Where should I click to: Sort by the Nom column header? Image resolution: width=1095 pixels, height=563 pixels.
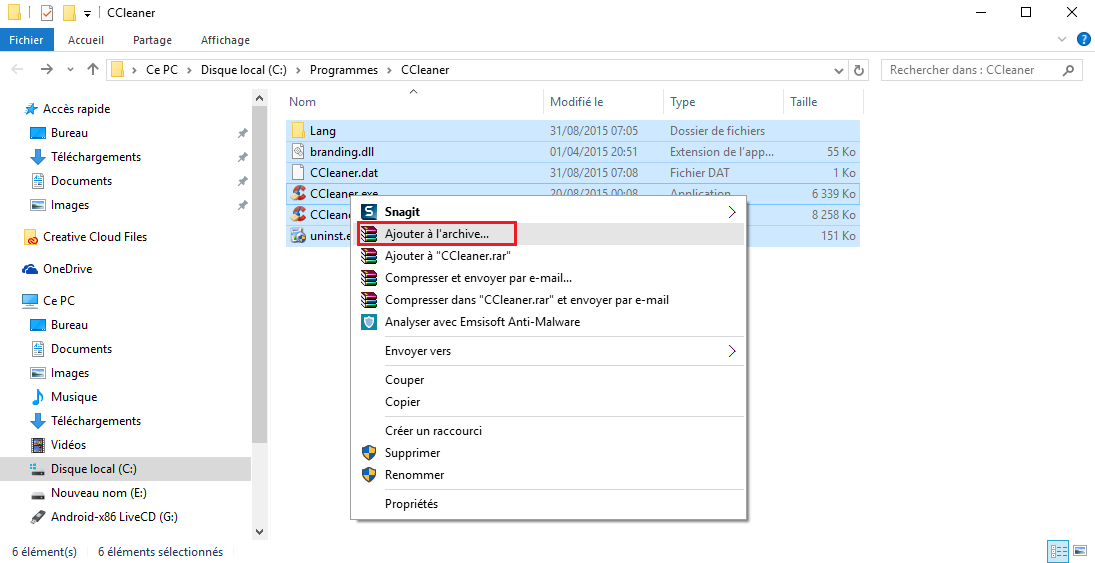tap(414, 102)
